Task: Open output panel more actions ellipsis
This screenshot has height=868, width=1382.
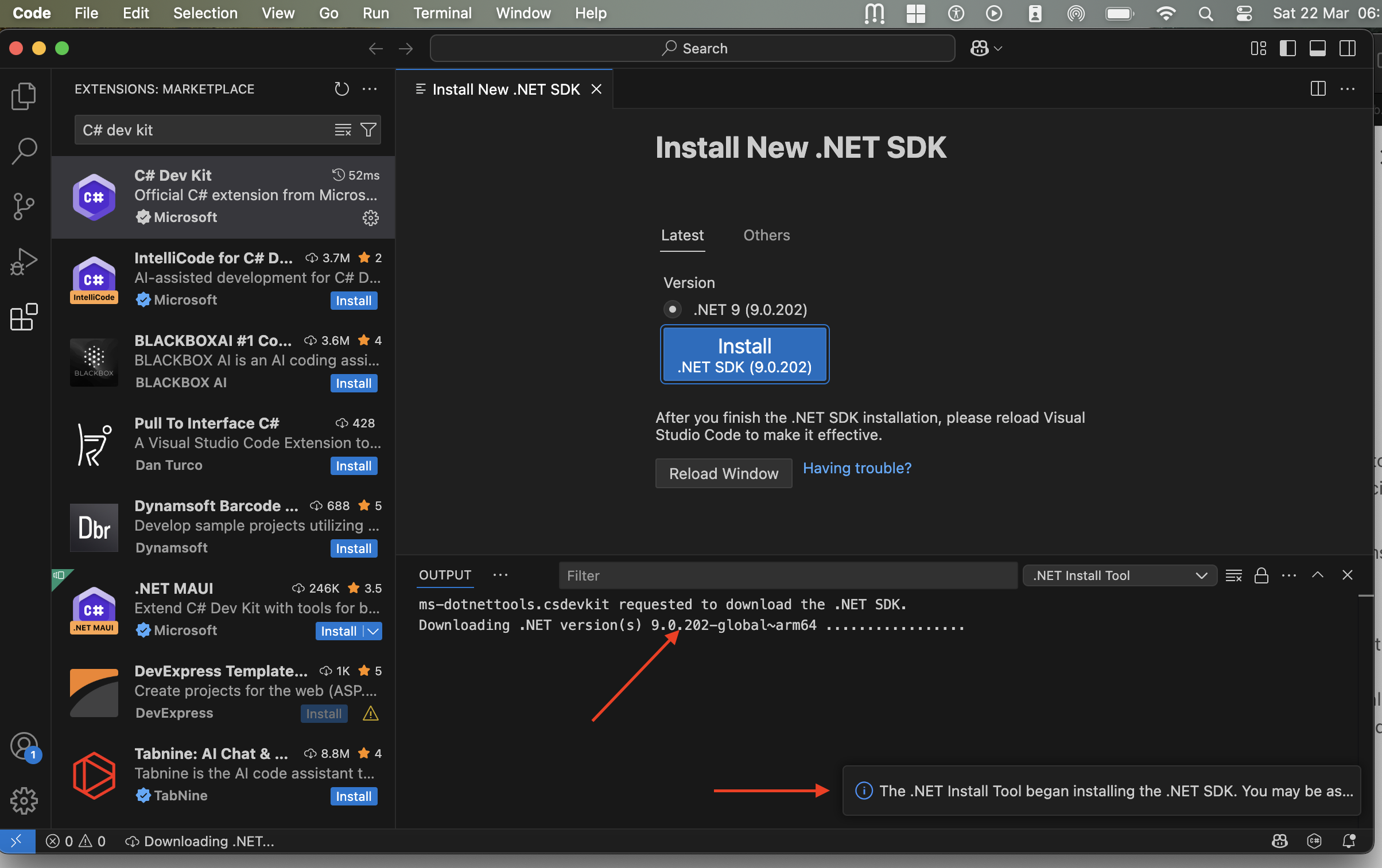Action: tap(1289, 575)
